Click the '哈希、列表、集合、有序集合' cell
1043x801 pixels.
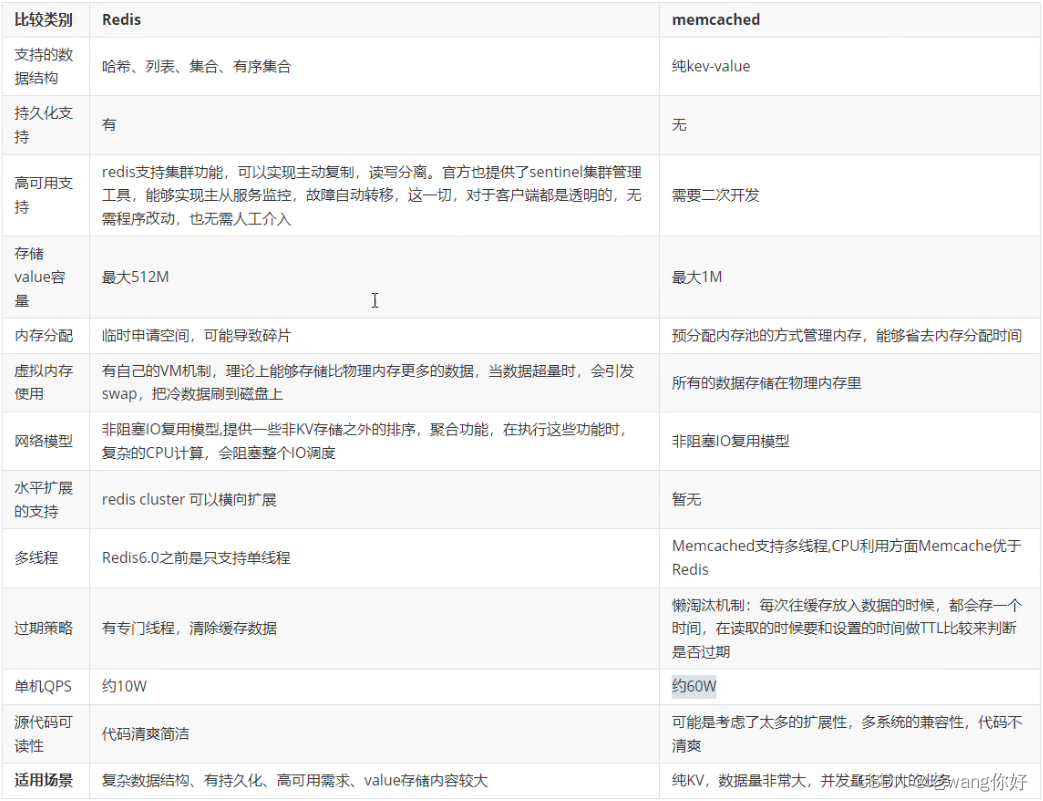[x=196, y=67]
